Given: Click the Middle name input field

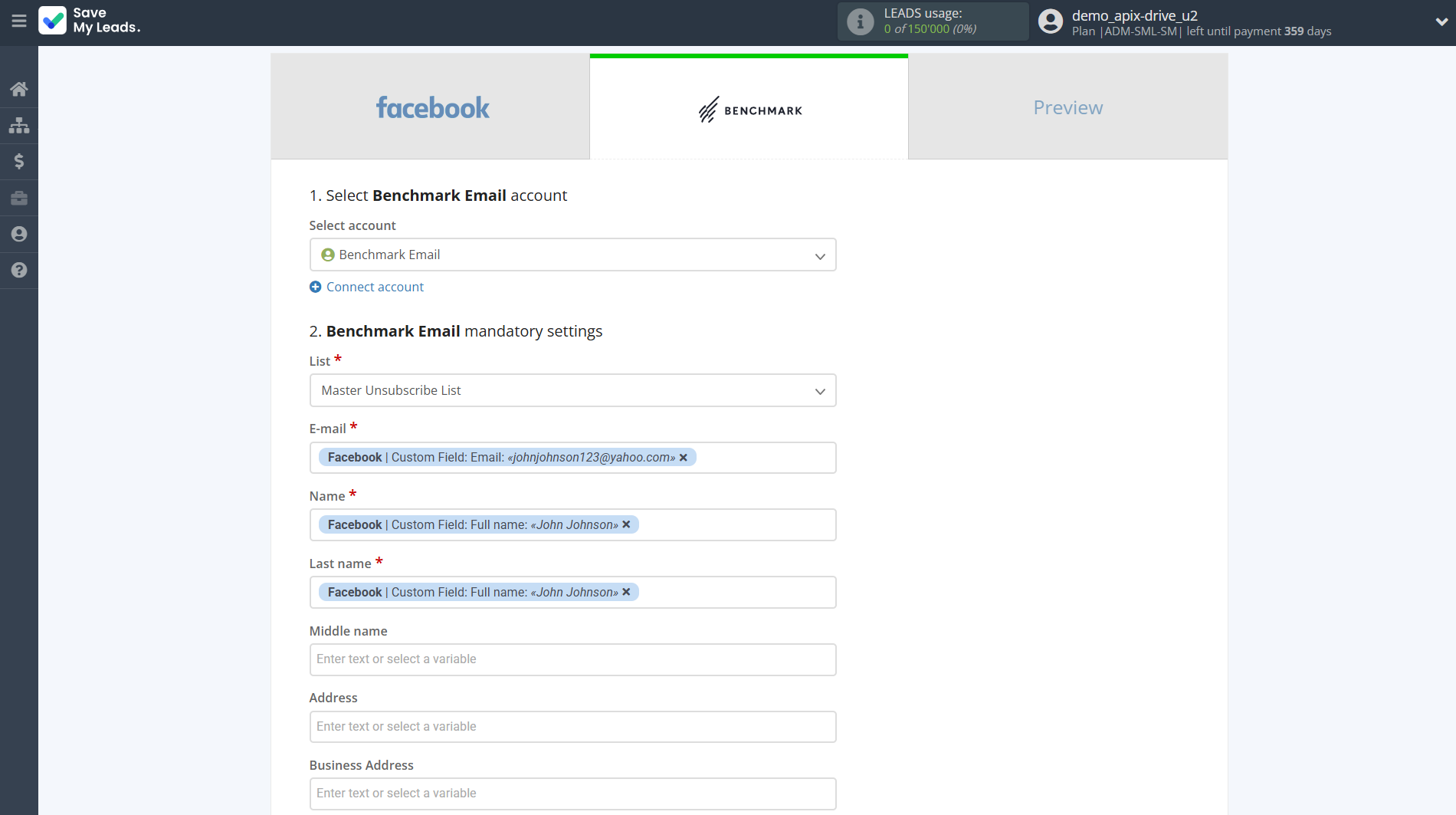Looking at the screenshot, I should (572, 659).
